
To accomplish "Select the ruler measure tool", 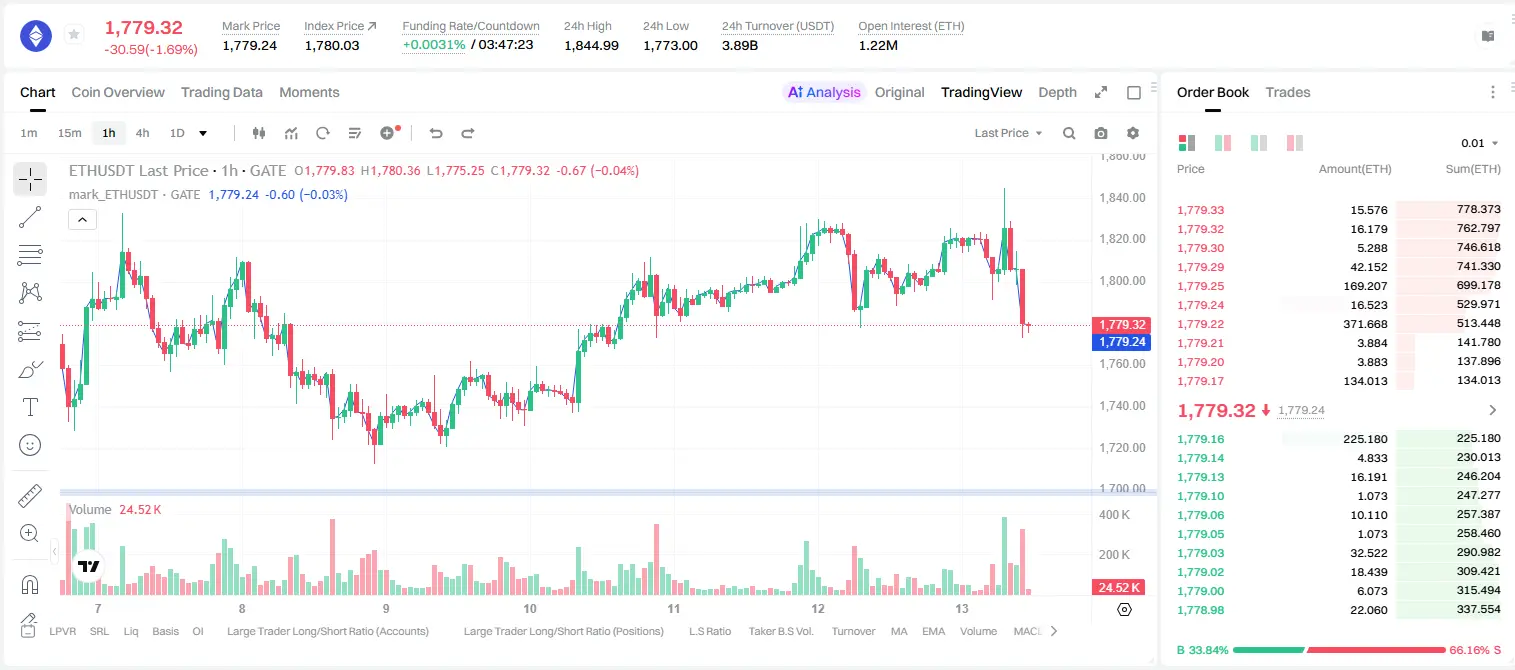I will 30,495.
